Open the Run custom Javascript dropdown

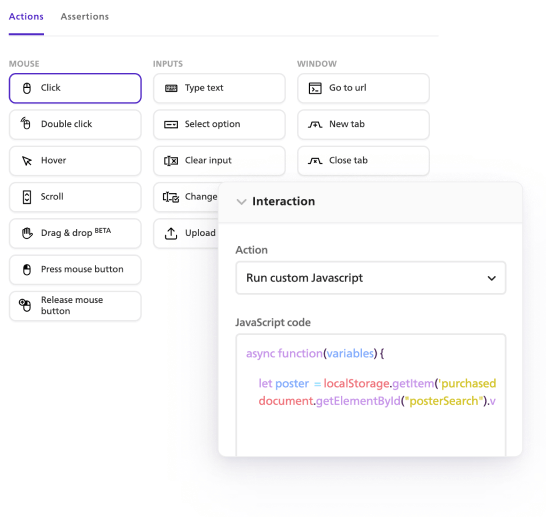click(x=370, y=278)
